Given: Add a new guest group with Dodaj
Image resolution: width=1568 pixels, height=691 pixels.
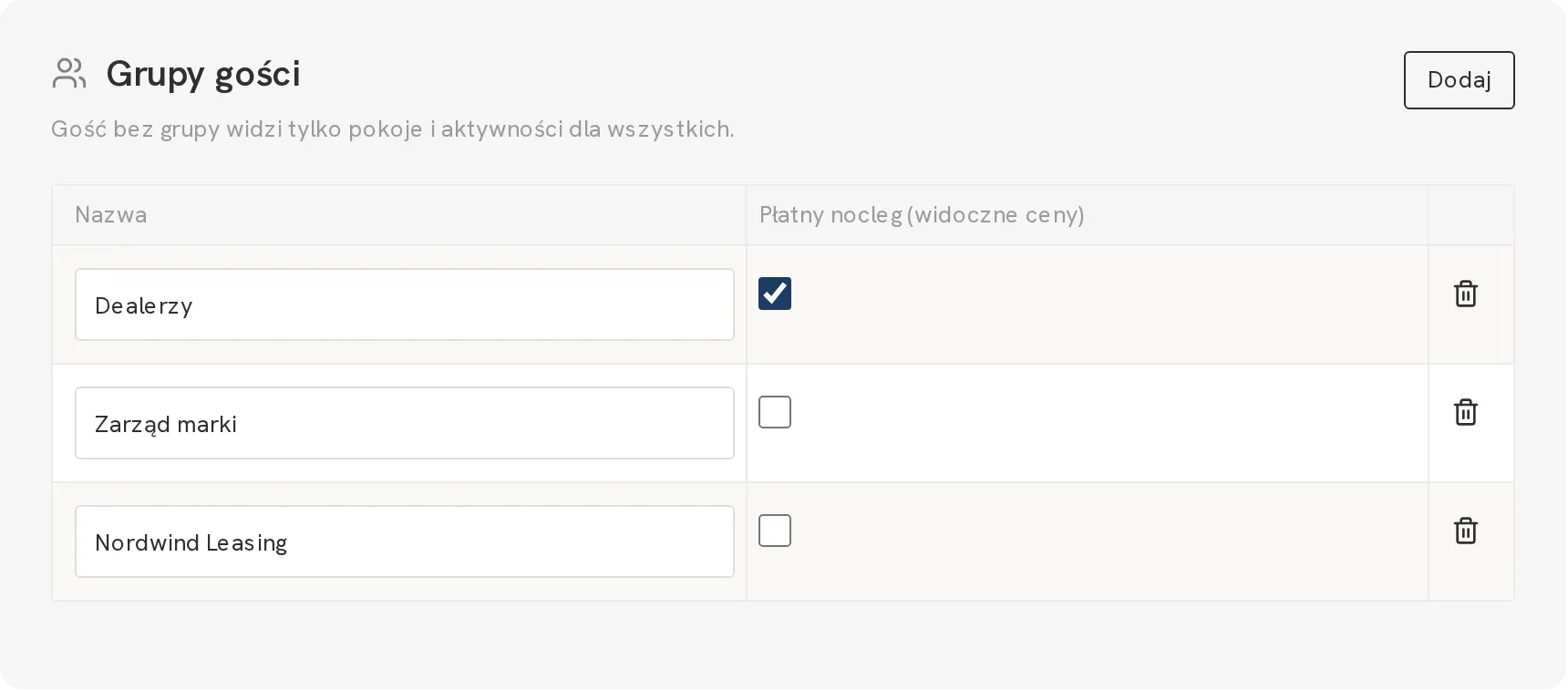Looking at the screenshot, I should tap(1459, 80).
